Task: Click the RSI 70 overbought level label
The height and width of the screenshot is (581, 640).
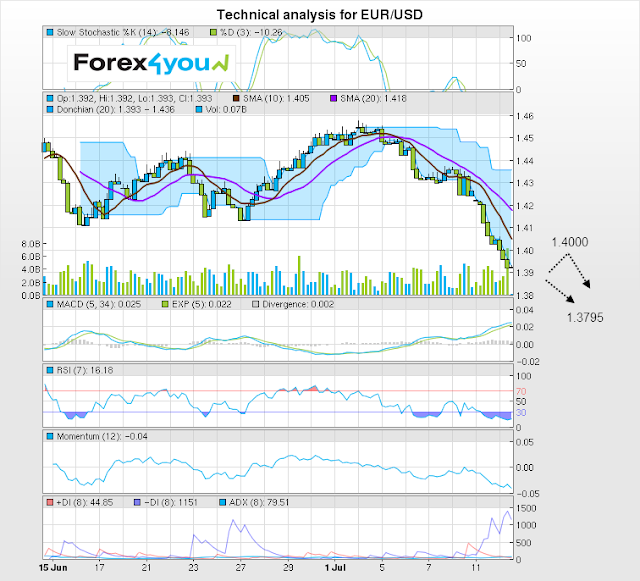Action: click(521, 392)
